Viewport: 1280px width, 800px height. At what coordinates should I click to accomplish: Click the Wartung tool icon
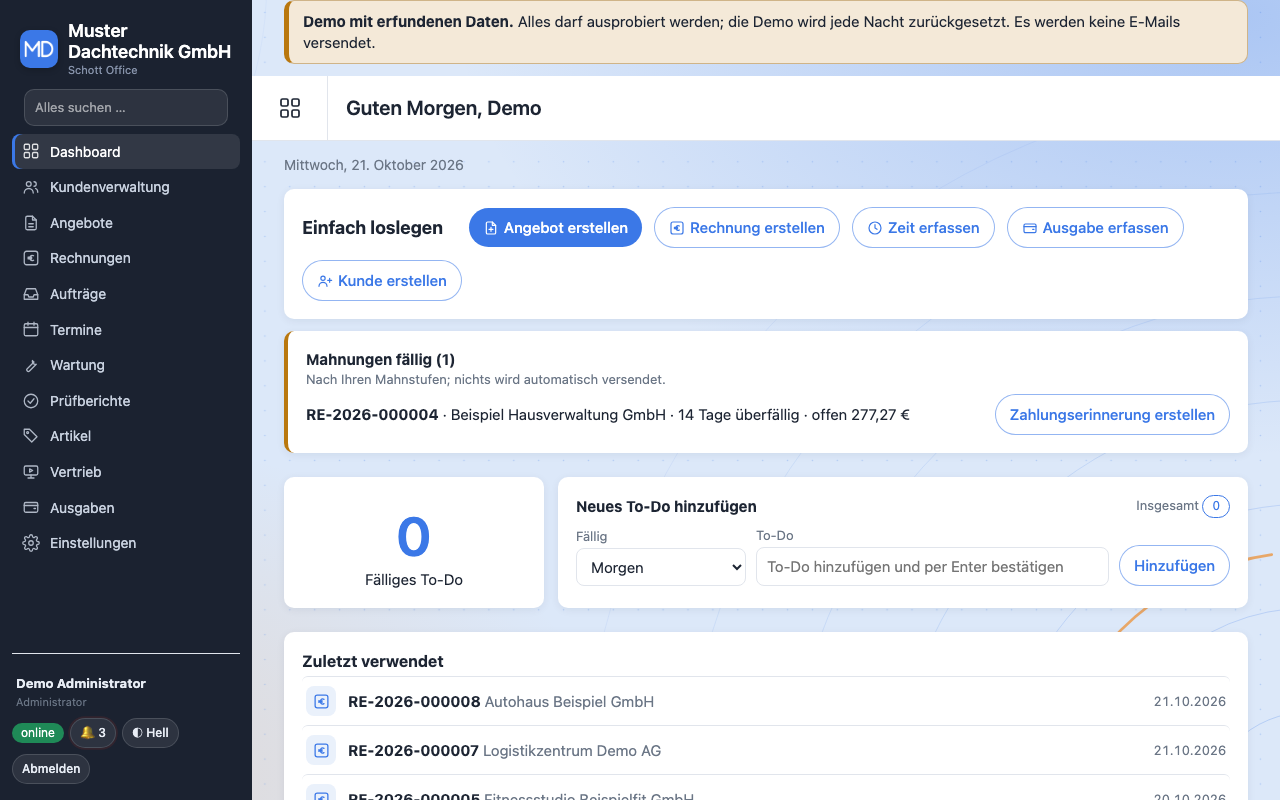31,365
